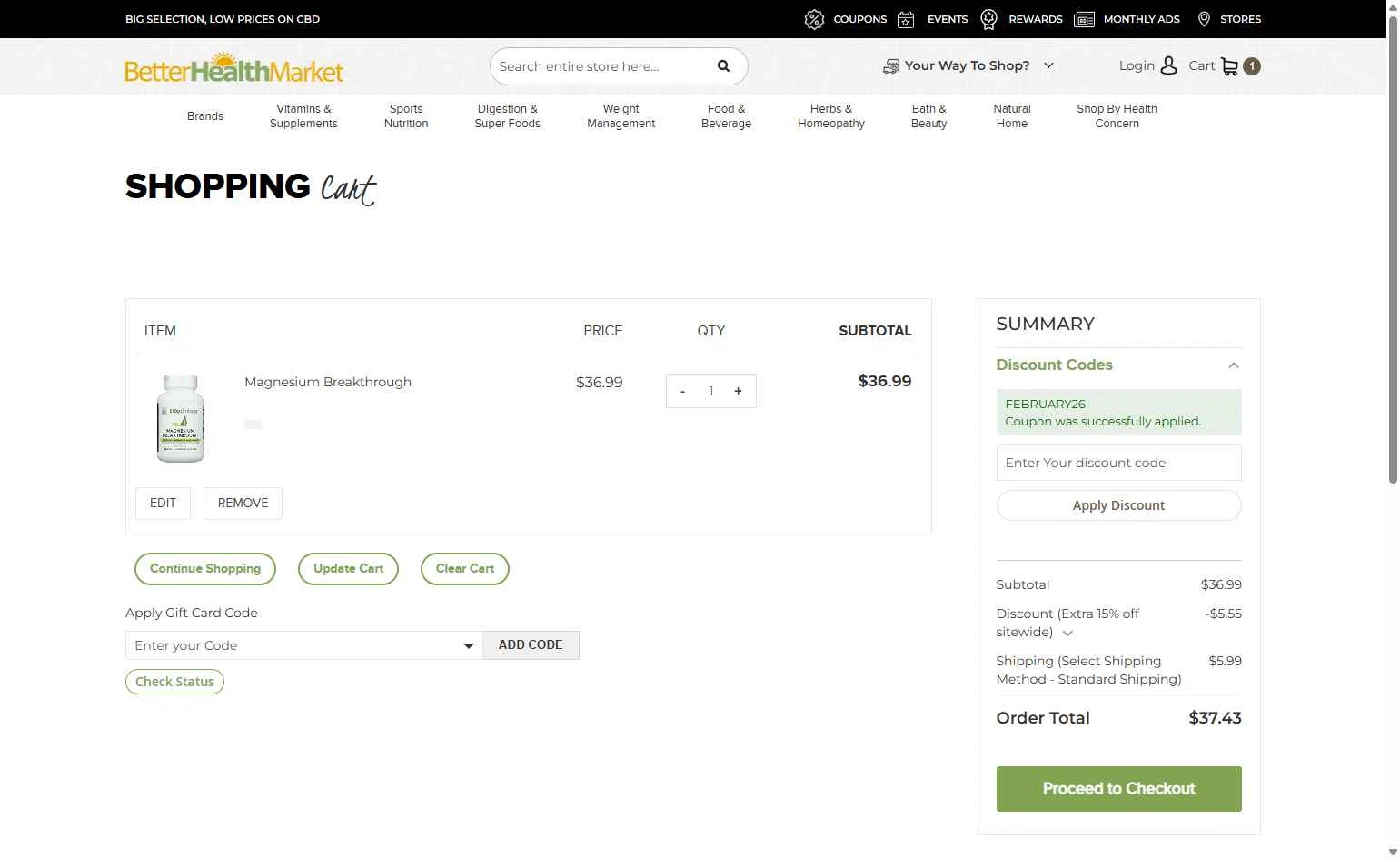Open Shop By Health Concern menu
Screen dimensions: 1400x859
pyautogui.click(x=1117, y=116)
